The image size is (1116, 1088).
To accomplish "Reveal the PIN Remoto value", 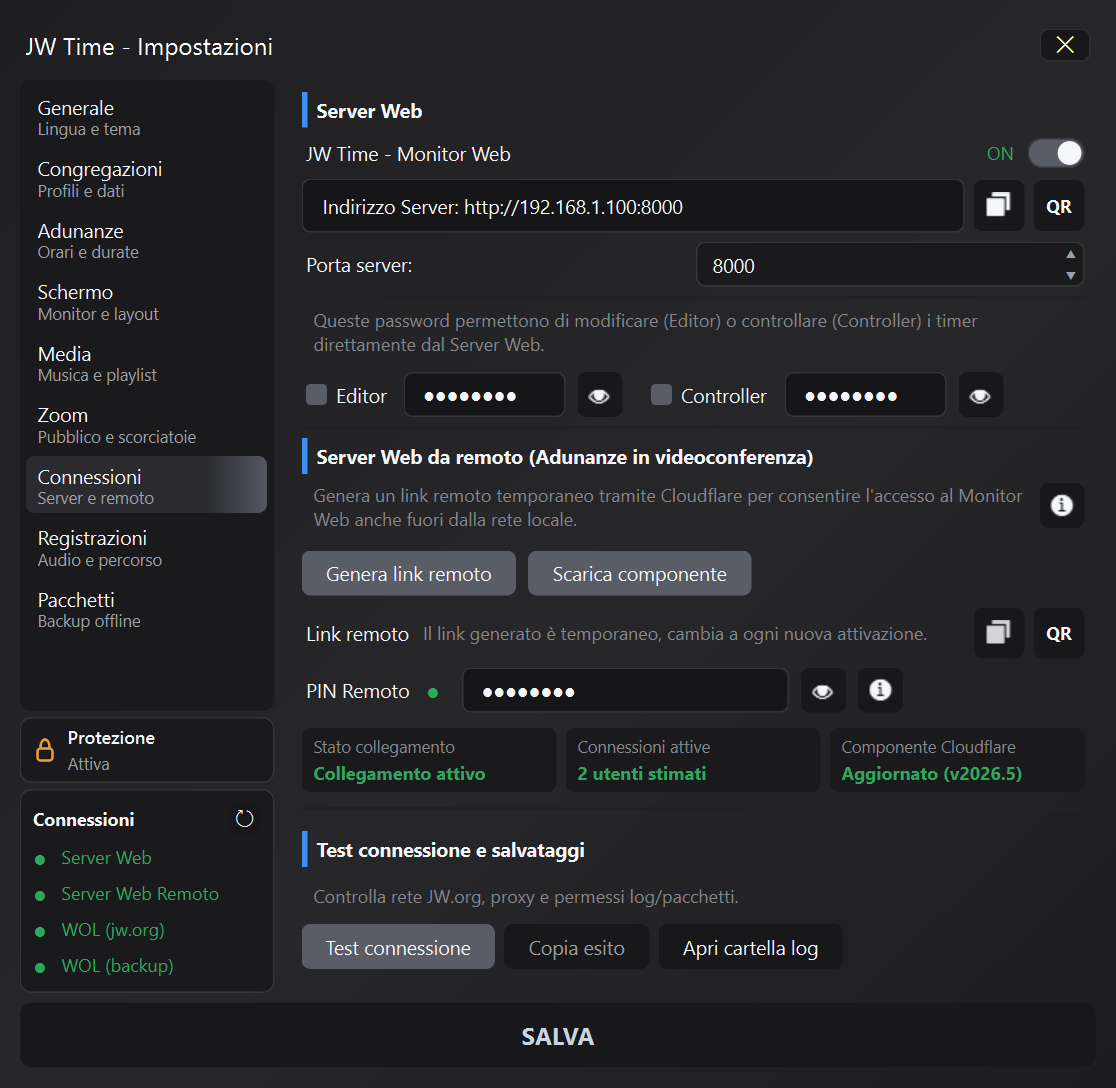I will (823, 690).
